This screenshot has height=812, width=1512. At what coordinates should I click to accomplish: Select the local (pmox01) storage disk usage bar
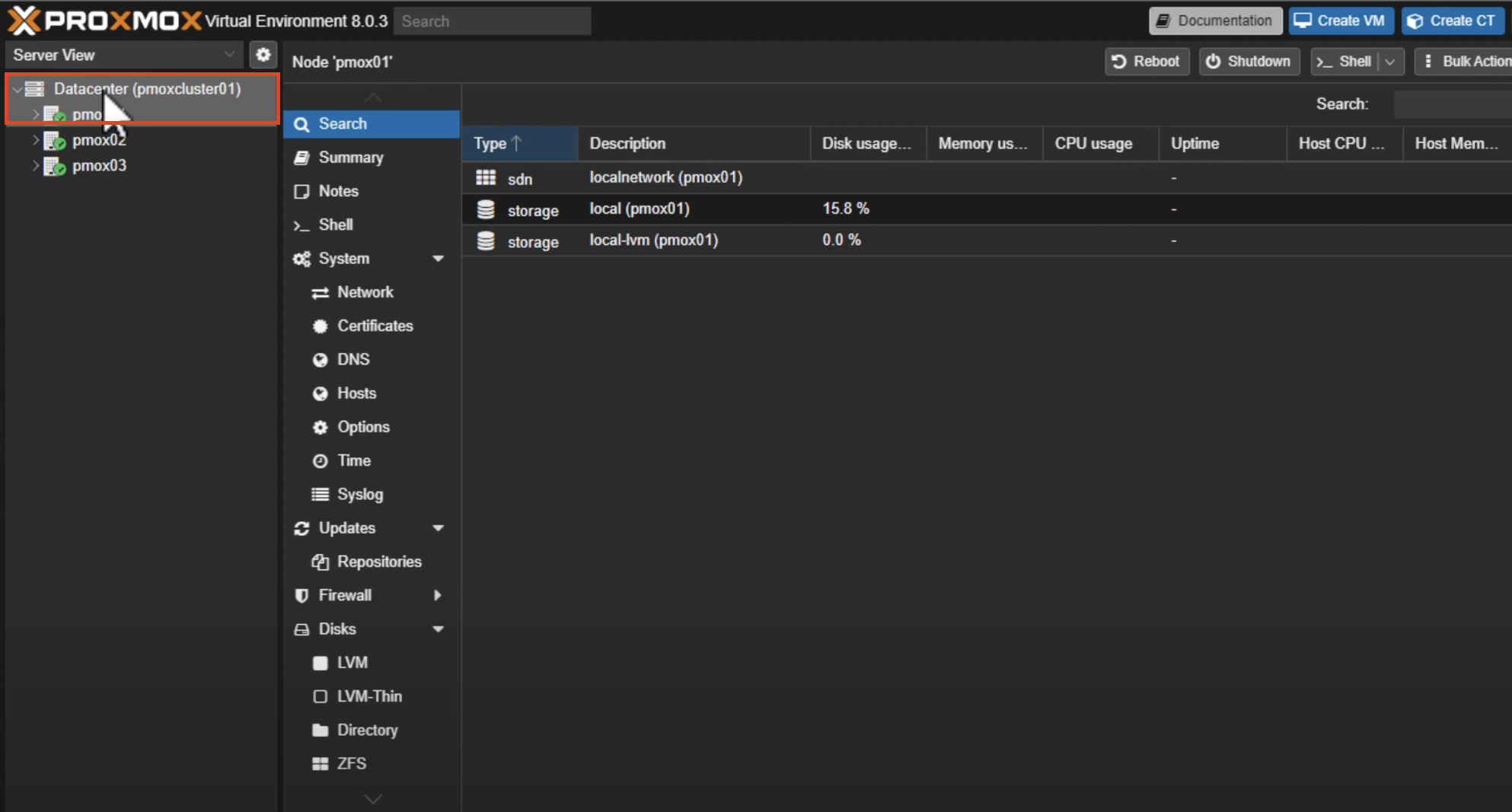coord(846,208)
